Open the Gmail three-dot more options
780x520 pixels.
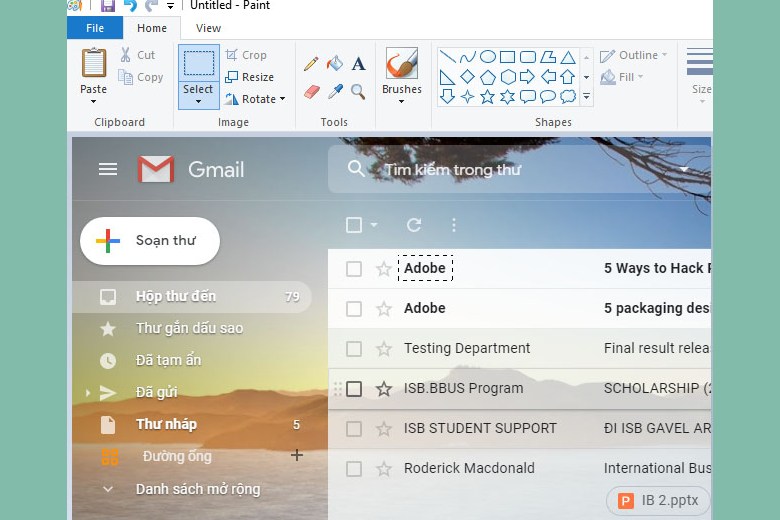pyautogui.click(x=454, y=225)
